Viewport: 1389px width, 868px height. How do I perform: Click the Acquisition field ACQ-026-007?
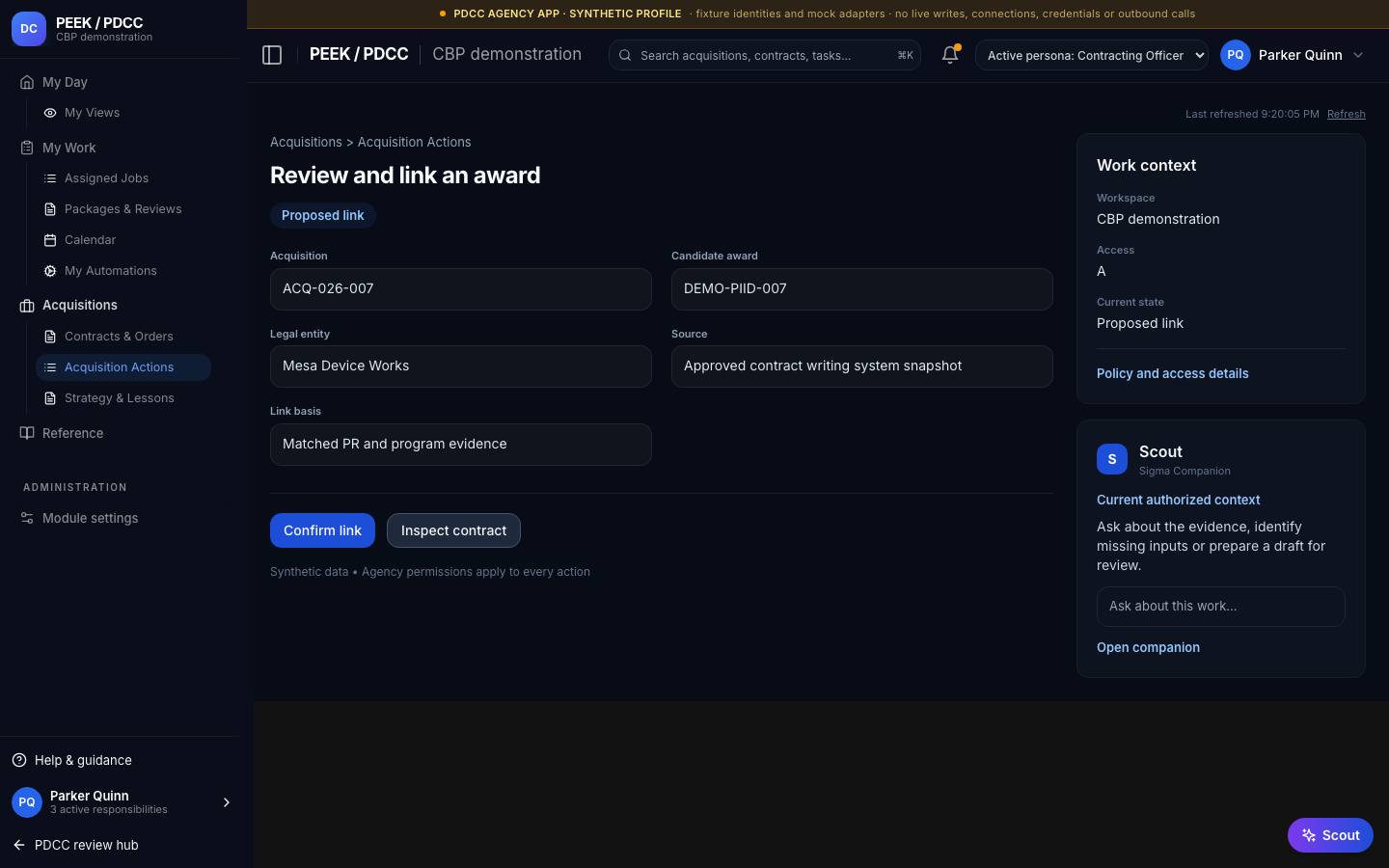pos(461,289)
